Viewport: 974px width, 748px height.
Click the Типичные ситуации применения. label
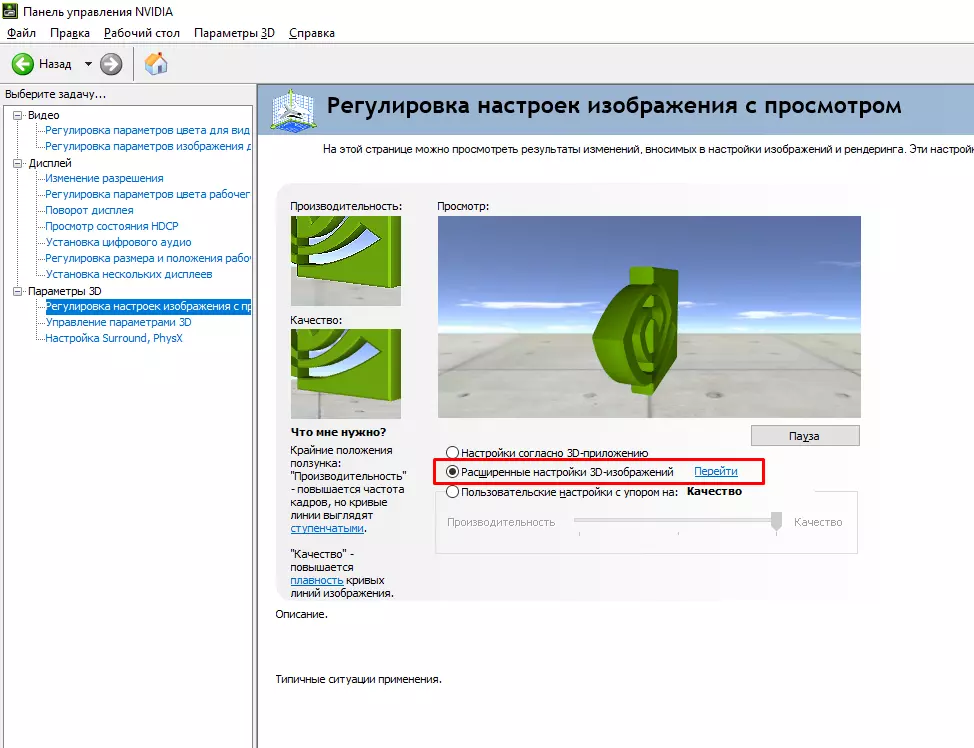(x=358, y=680)
